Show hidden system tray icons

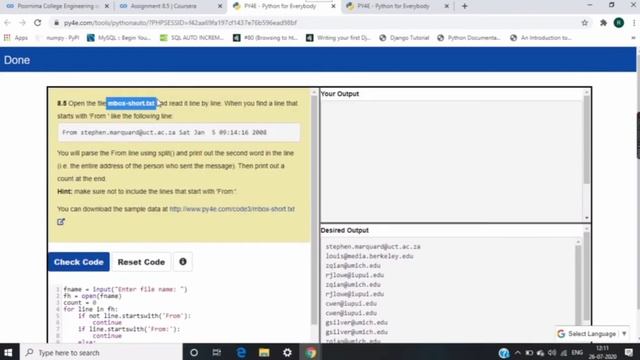[x=518, y=353]
